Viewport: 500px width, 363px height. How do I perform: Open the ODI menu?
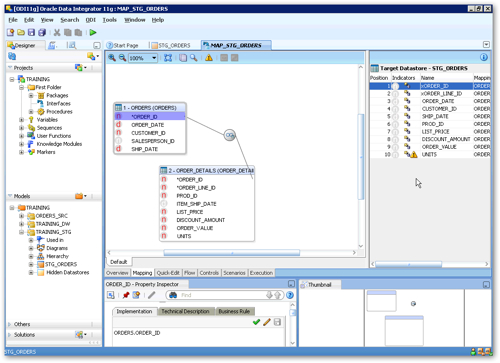[90, 20]
